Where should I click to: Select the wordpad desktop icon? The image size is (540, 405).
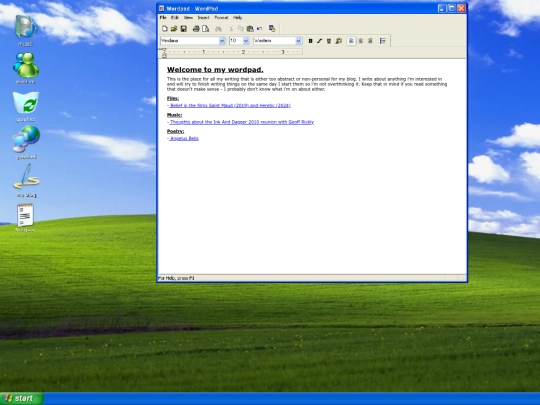tap(25, 218)
